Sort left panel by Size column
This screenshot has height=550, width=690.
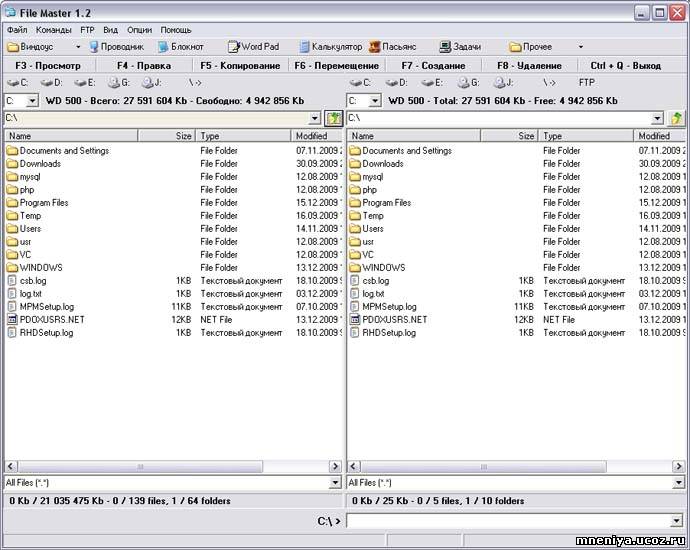167,136
